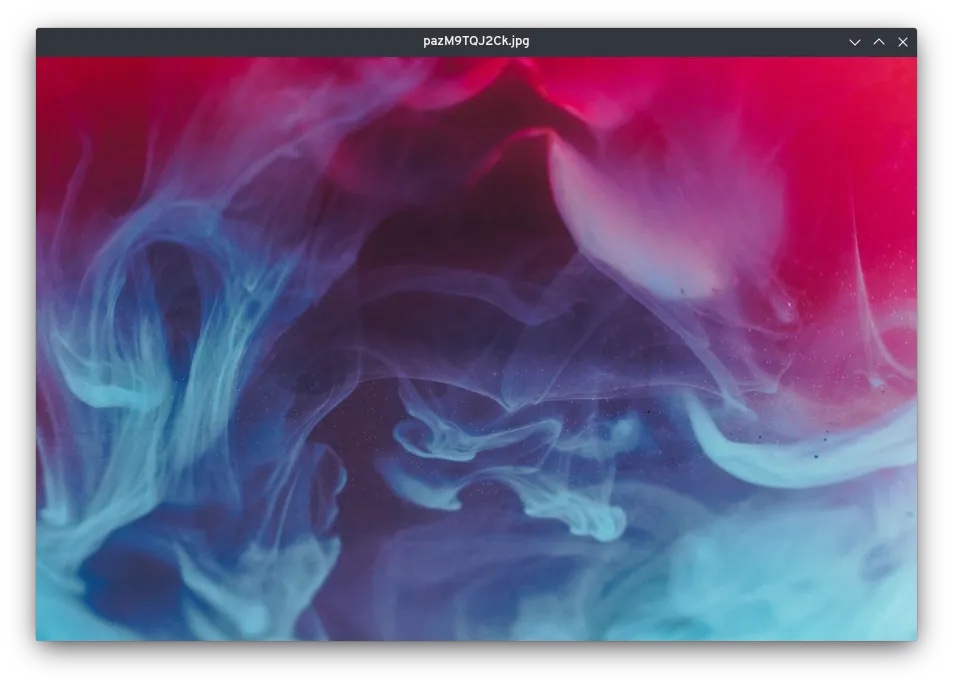This screenshot has width=953, height=685.
Task: Maximize the image viewer window
Action: pyautogui.click(x=879, y=42)
